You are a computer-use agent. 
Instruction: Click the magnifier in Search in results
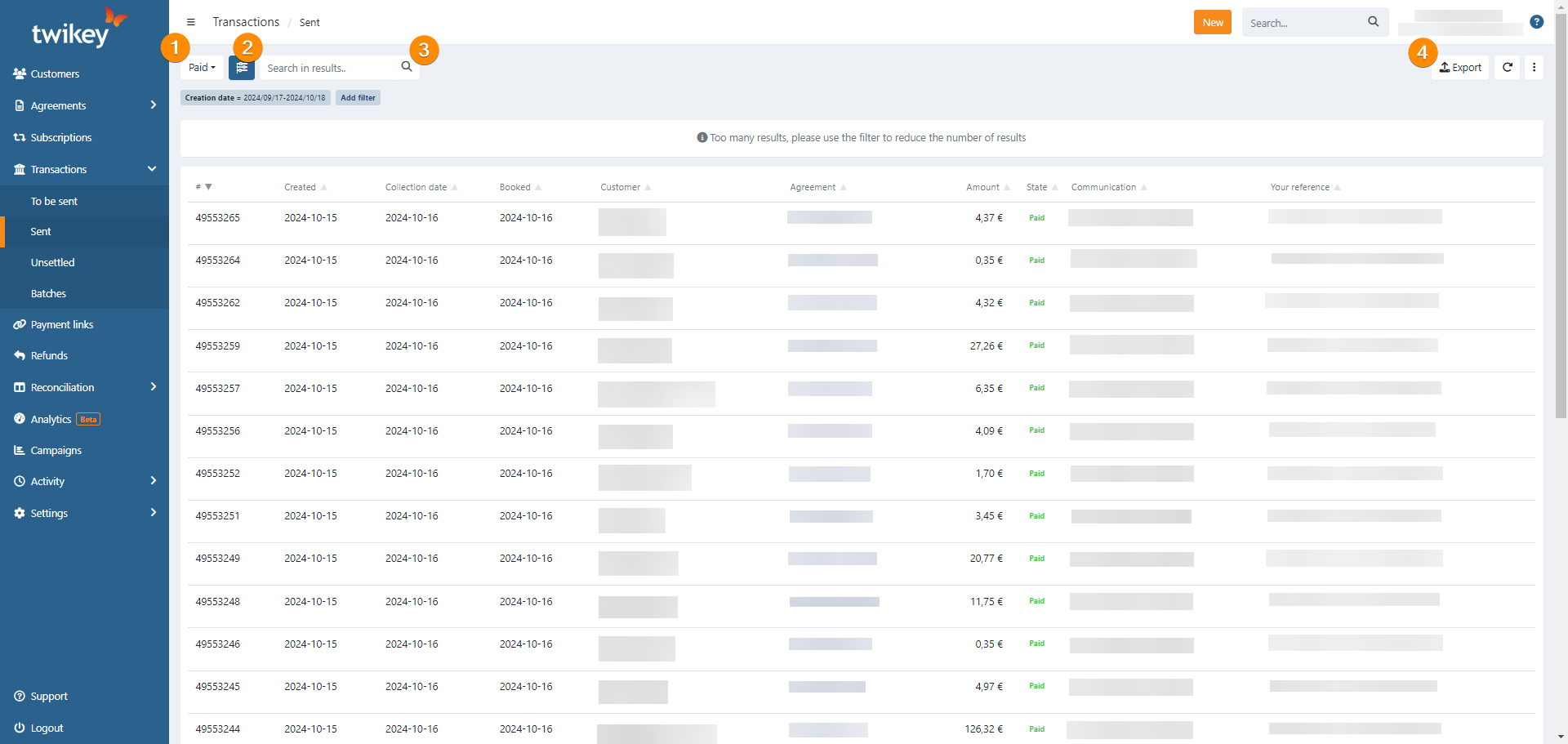(407, 67)
